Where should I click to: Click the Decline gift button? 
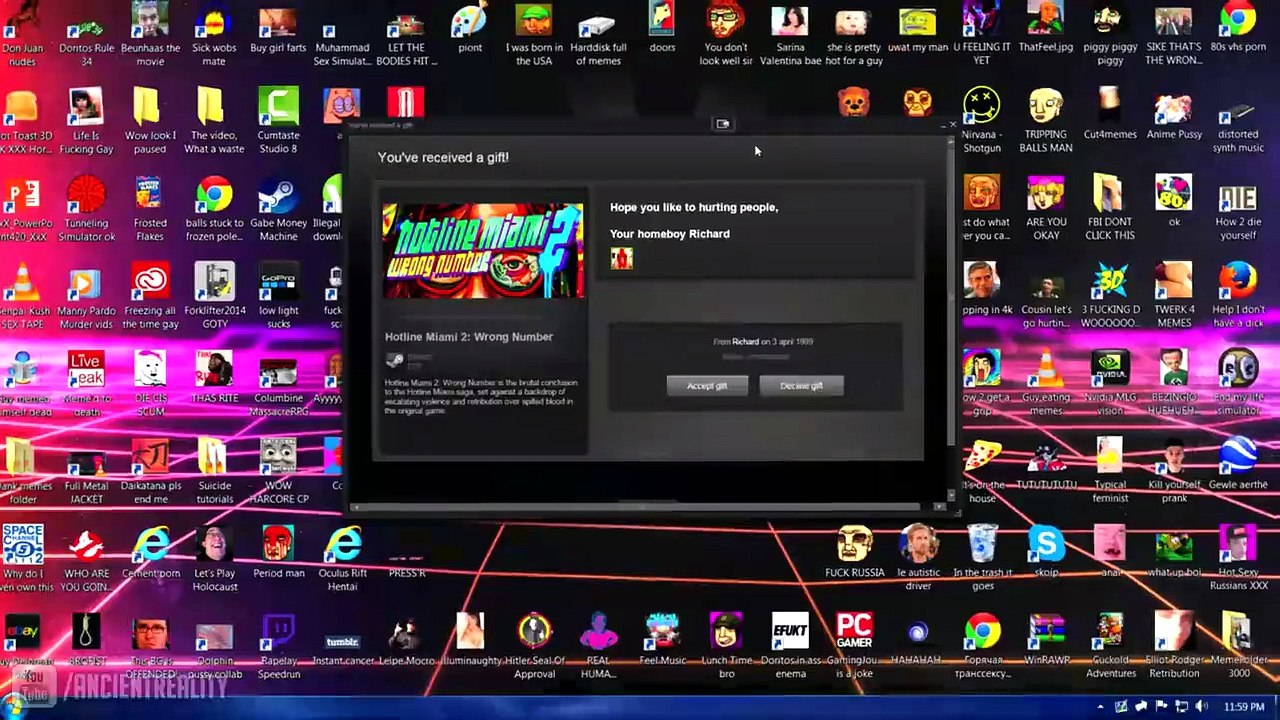801,386
